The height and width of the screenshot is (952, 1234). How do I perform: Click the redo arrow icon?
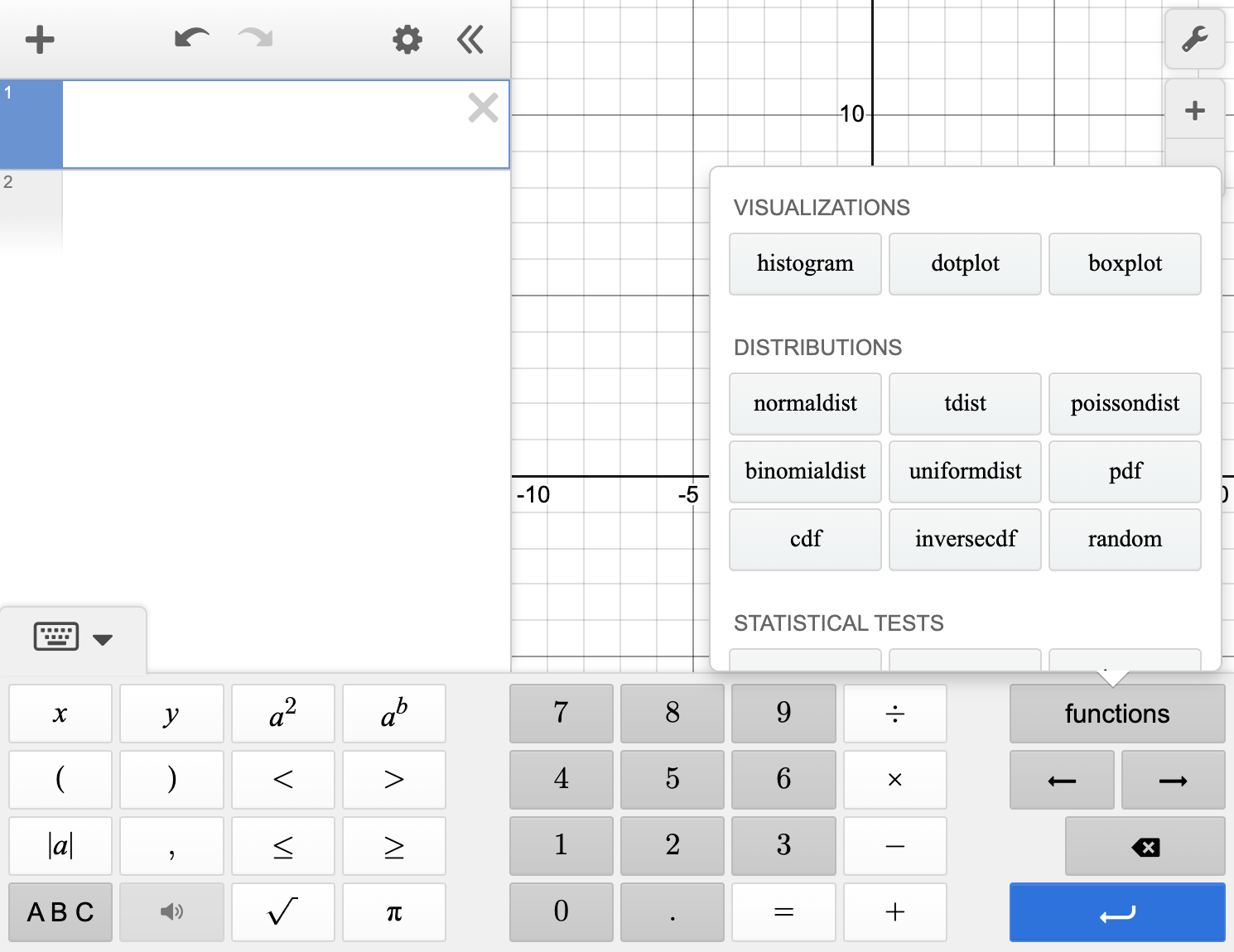[254, 38]
